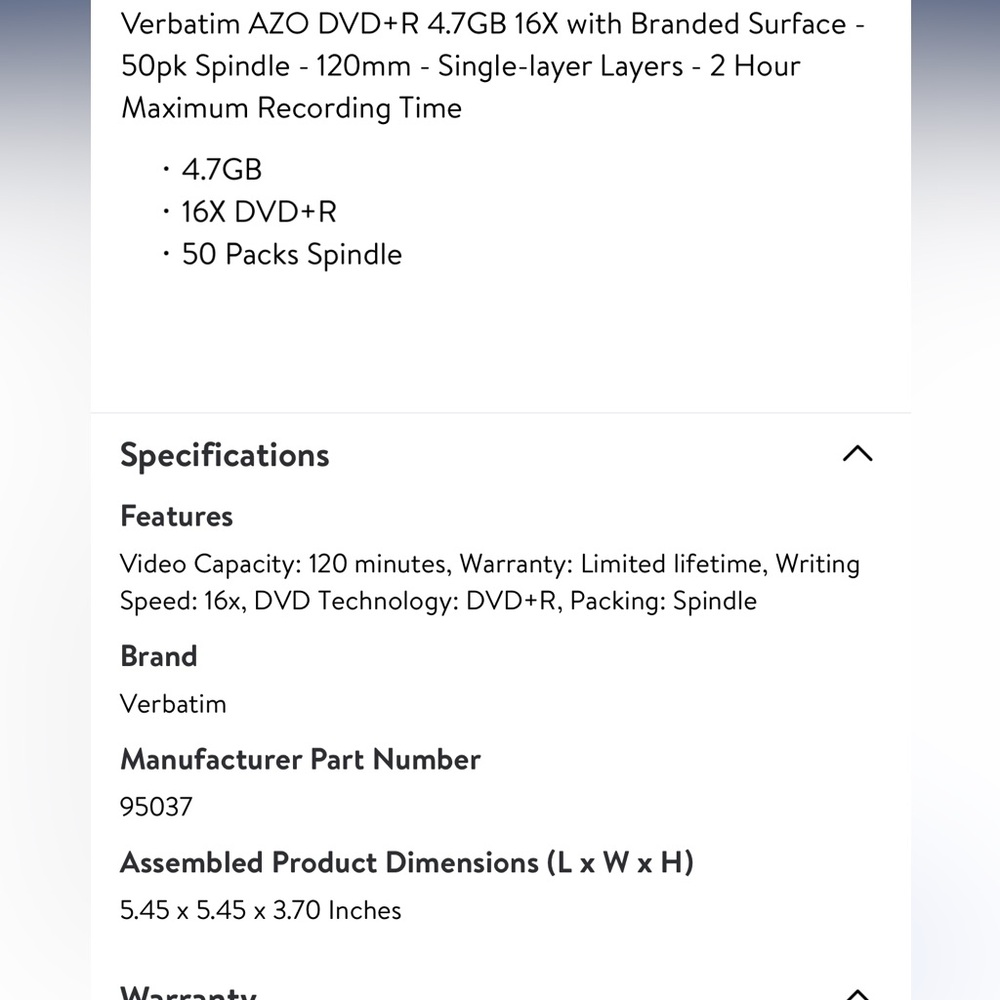1000x1000 pixels.
Task: Select the Video Capacity features text
Action: (490, 582)
